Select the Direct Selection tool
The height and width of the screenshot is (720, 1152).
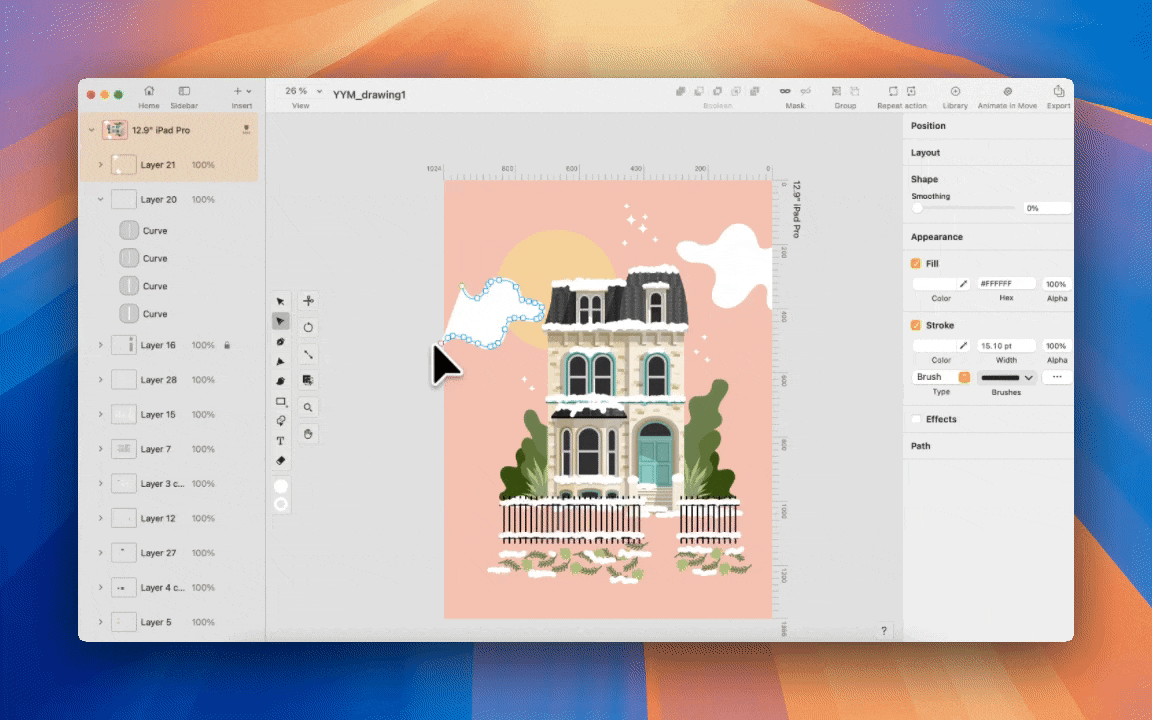click(x=280, y=321)
